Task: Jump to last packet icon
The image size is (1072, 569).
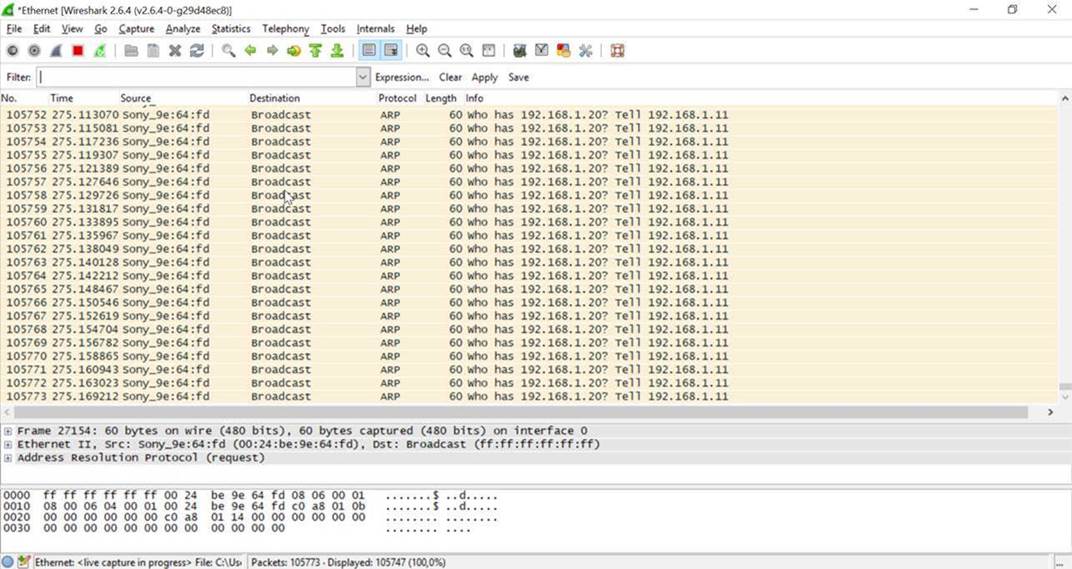Action: tap(337, 51)
